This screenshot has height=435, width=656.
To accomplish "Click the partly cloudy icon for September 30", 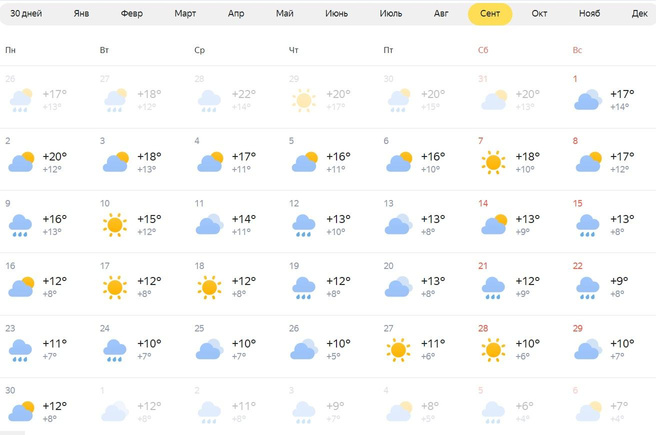I will 21,411.
